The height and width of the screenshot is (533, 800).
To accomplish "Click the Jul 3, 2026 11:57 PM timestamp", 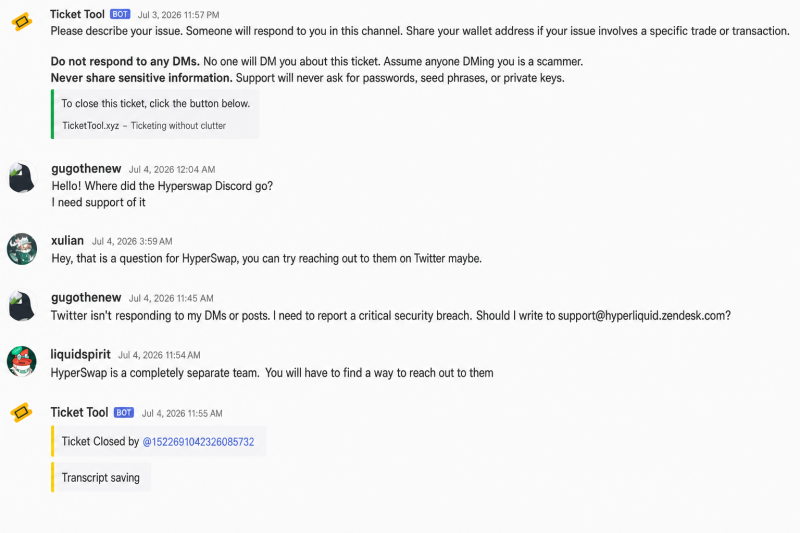I will [179, 15].
